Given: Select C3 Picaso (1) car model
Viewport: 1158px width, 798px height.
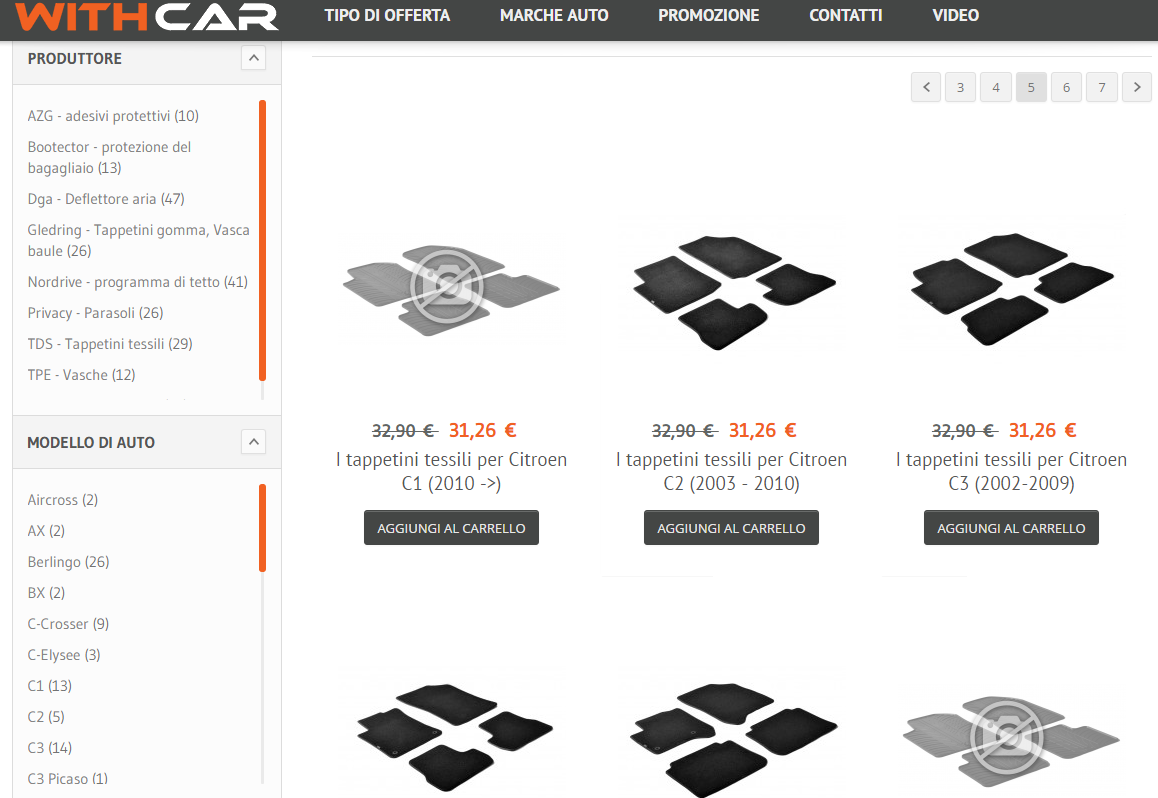Looking at the screenshot, I should 67,779.
